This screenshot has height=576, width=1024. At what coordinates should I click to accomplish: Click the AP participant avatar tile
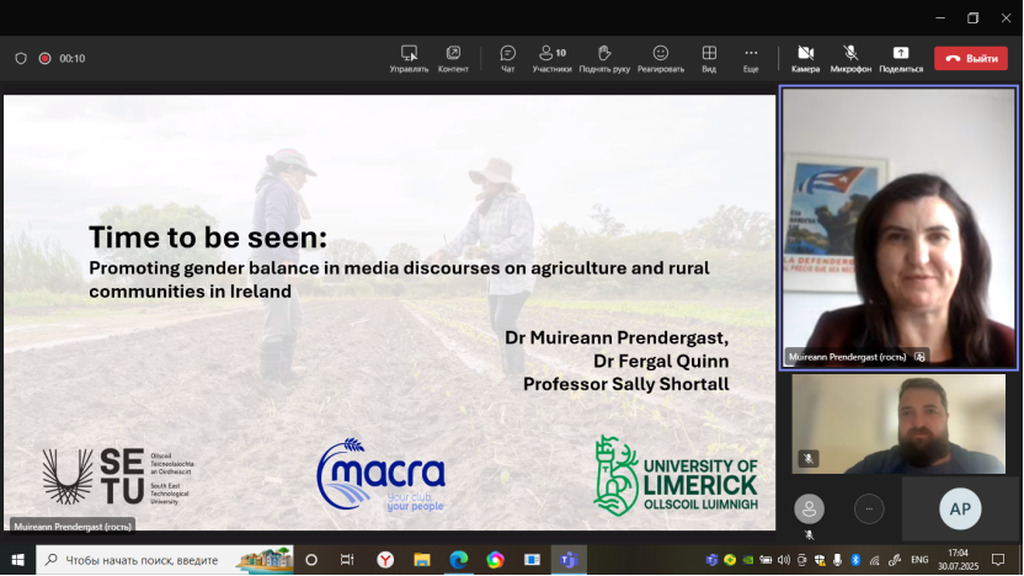click(960, 509)
